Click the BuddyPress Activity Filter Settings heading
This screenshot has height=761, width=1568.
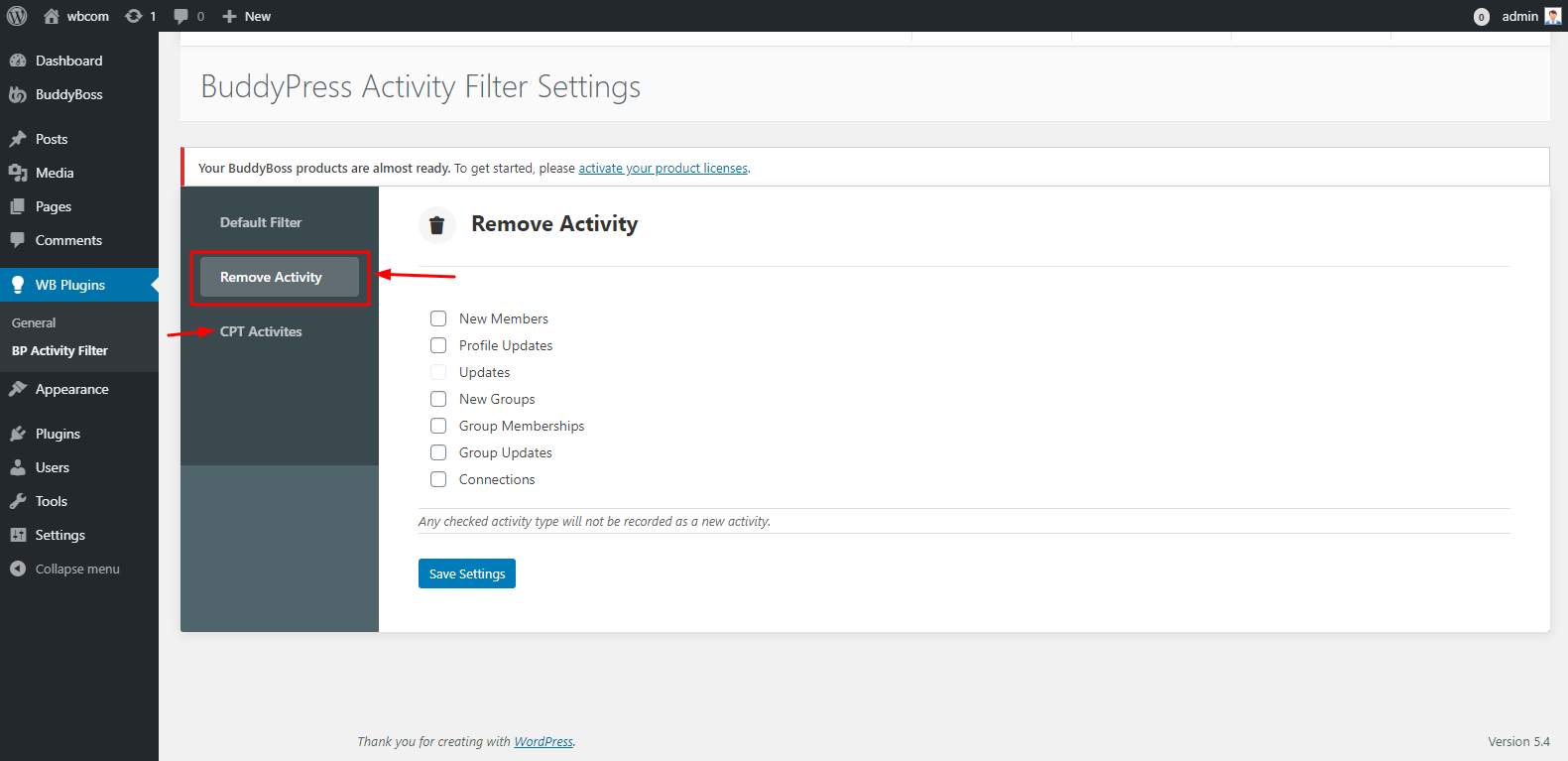(x=421, y=86)
